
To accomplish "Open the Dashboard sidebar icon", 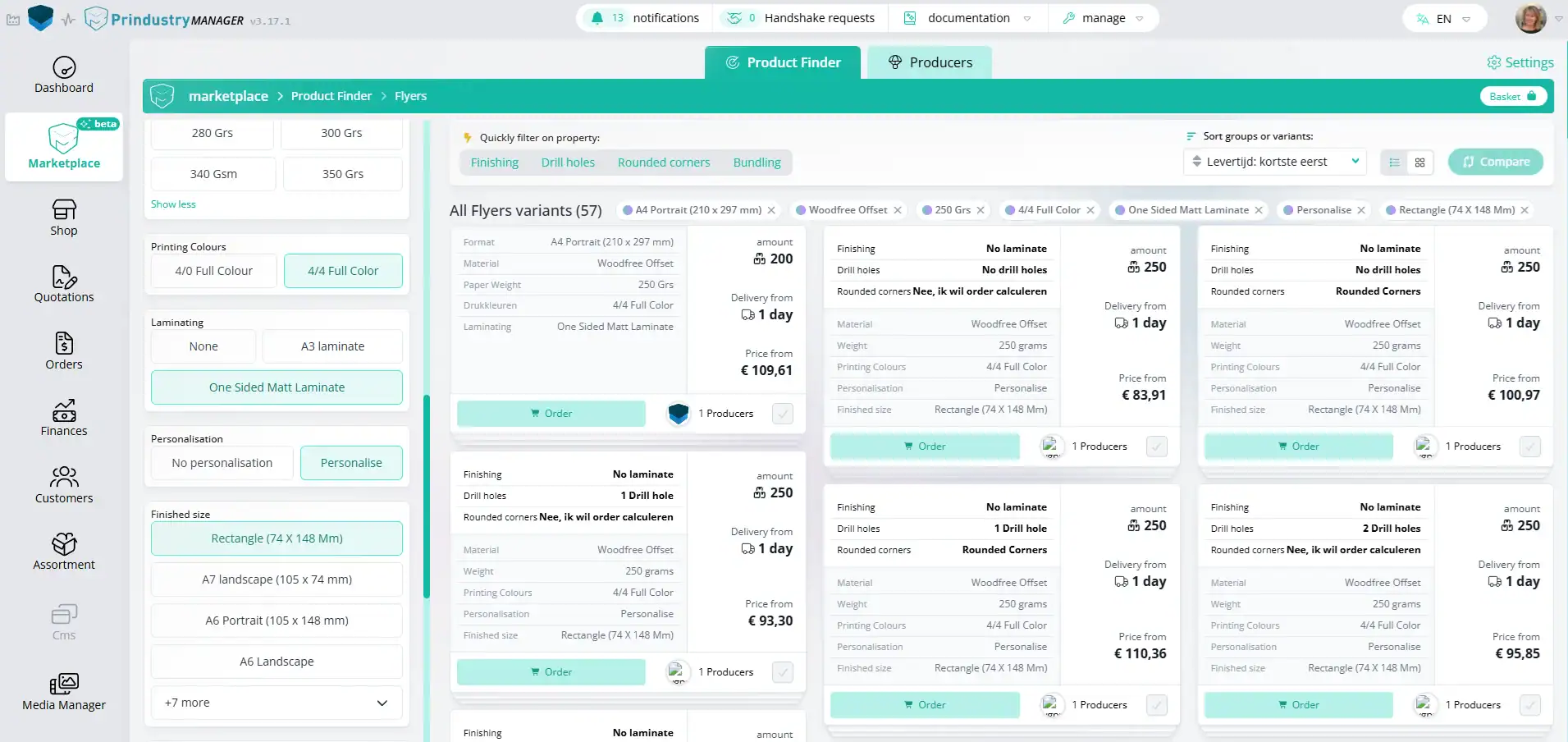I will [x=64, y=67].
